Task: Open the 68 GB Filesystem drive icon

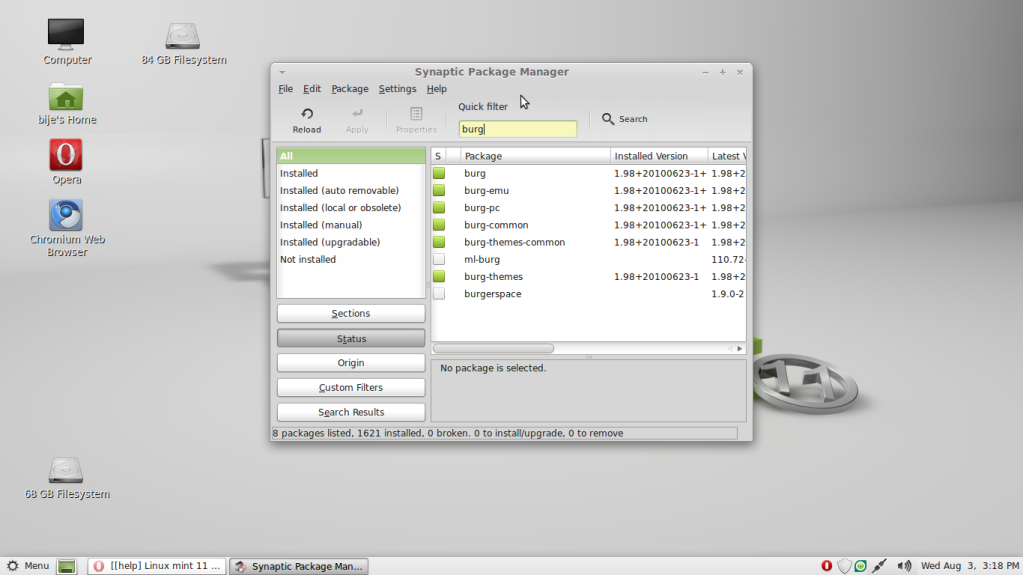Action: pos(66,470)
